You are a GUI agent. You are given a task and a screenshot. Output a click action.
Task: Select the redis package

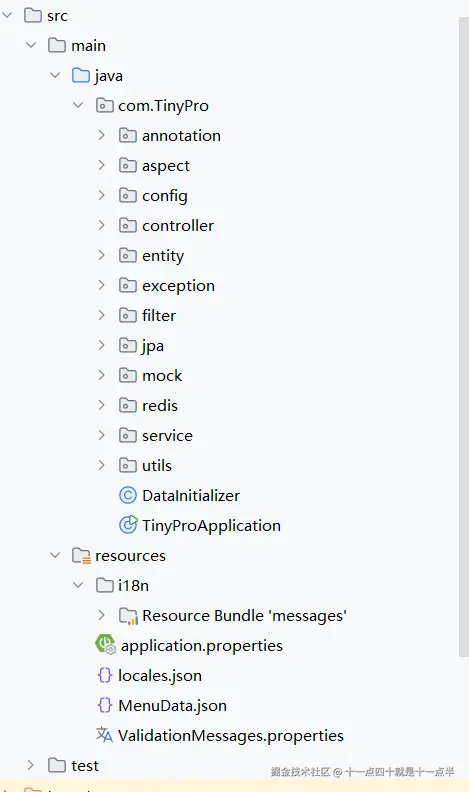point(148,406)
